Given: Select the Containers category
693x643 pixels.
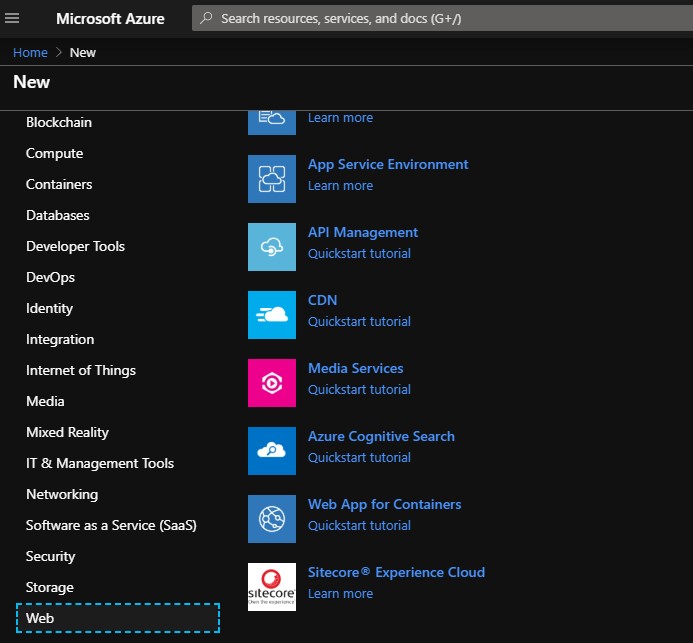Looking at the screenshot, I should (59, 184).
